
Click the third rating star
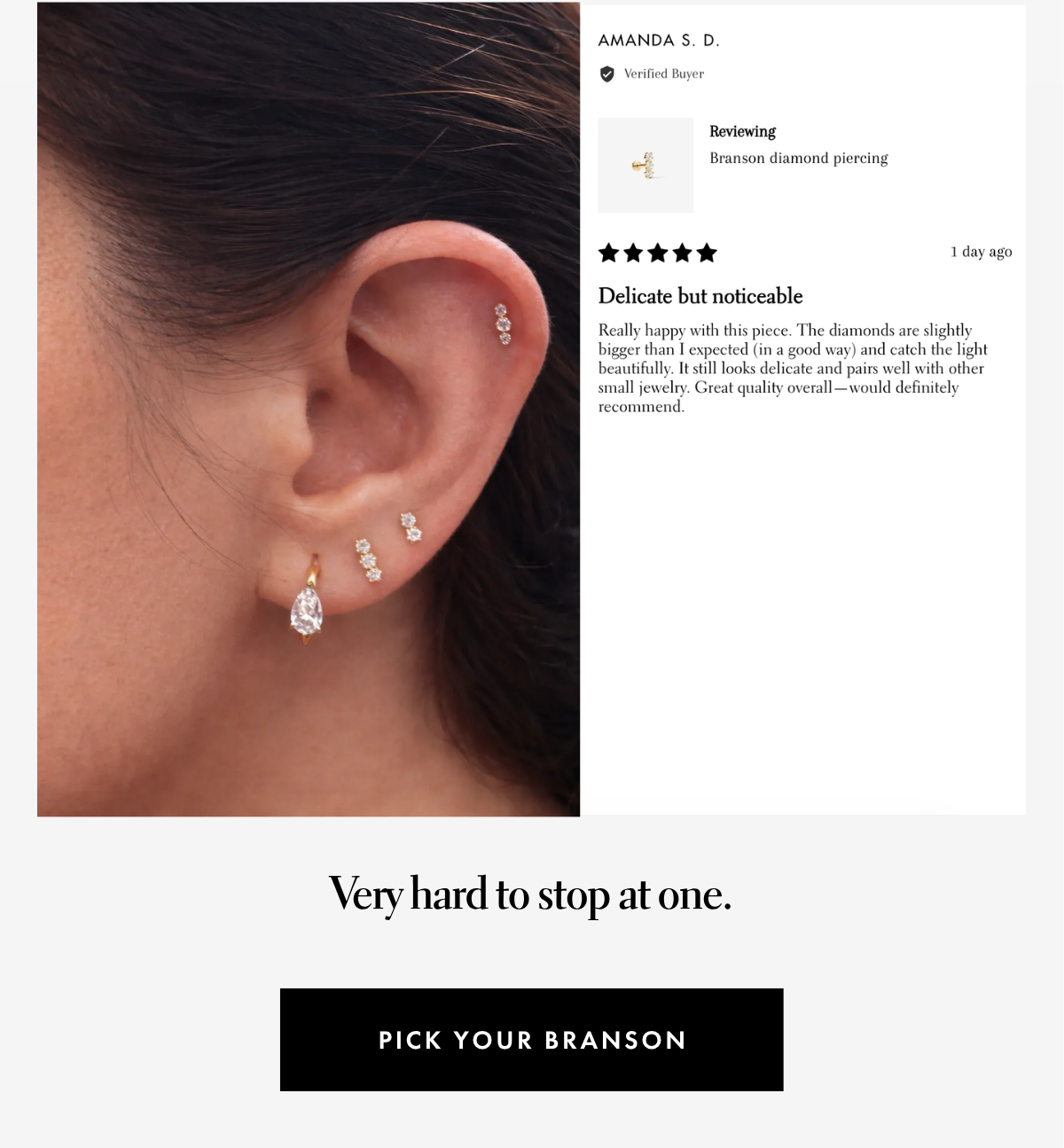[658, 254]
